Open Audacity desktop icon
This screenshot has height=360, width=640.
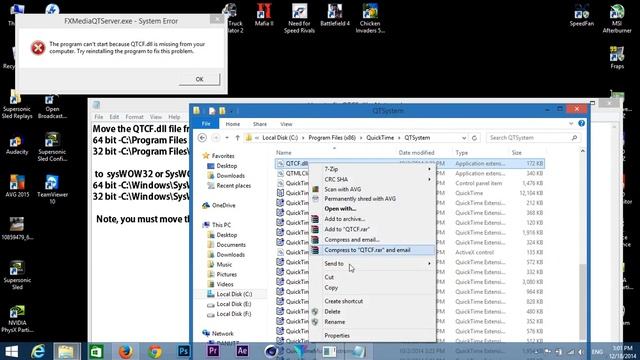coord(17,145)
